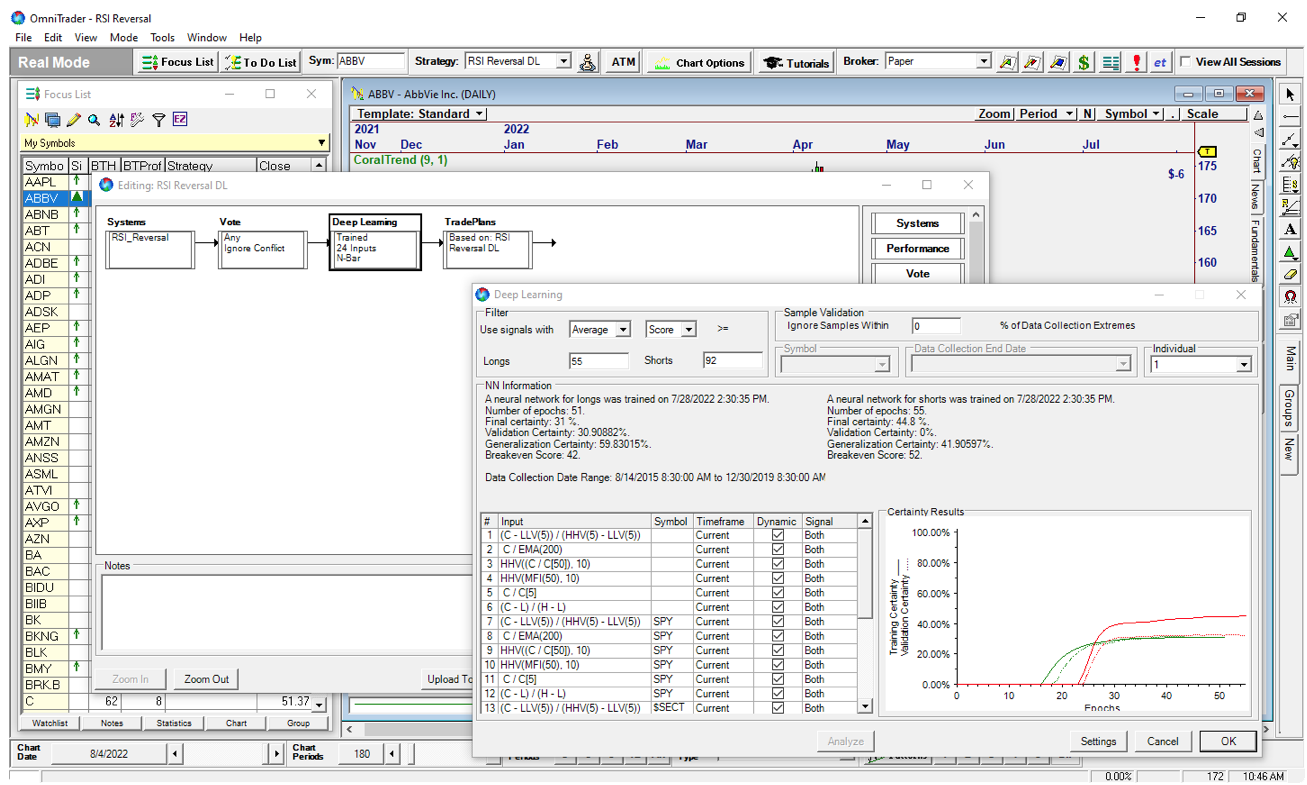Select the line drawing tool below pointer
Image resolution: width=1307 pixels, height=785 pixels.
[x=1290, y=117]
